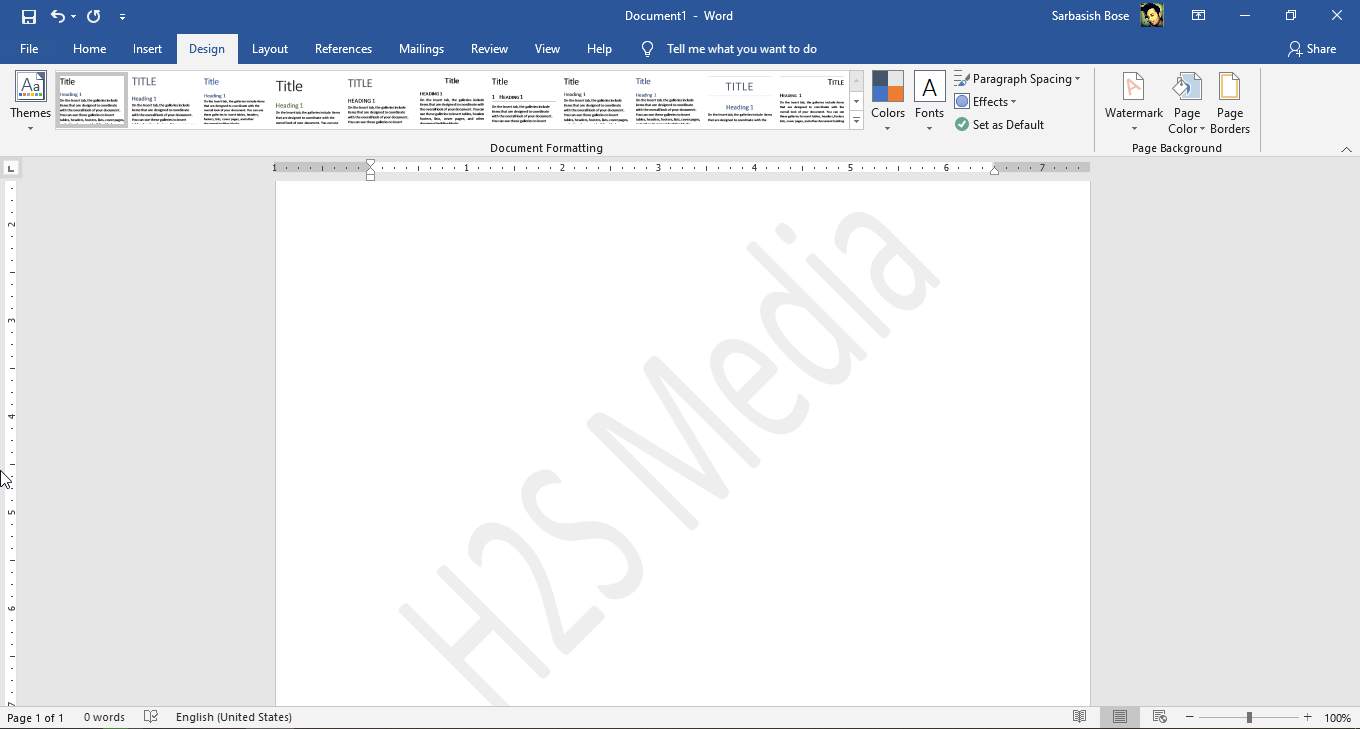Open the File menu

point(29,48)
